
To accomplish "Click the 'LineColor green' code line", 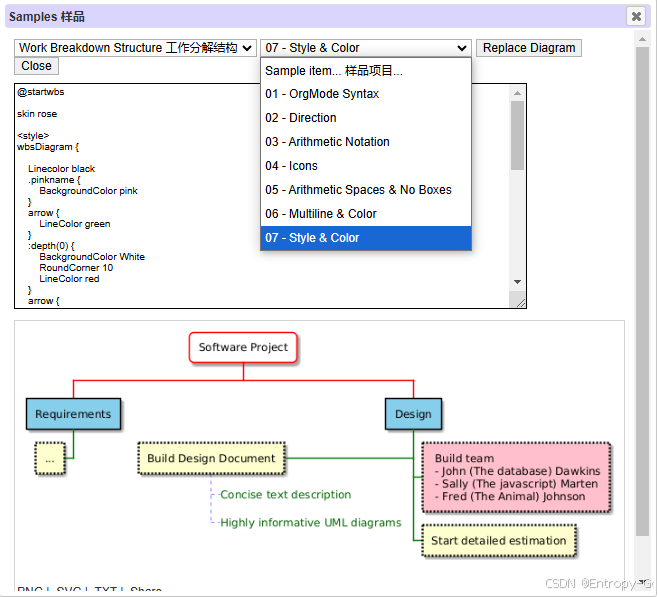I will pos(75,224).
